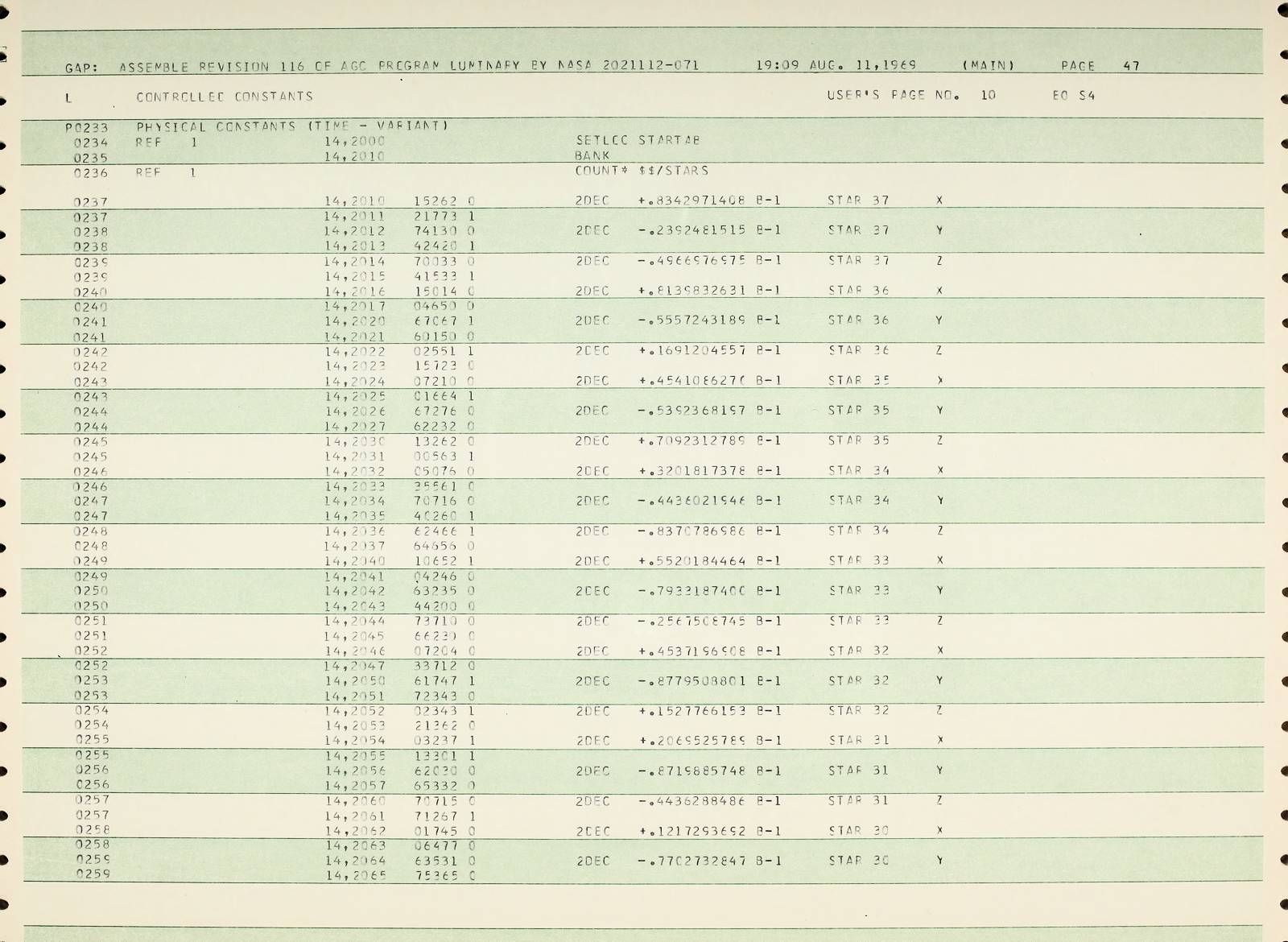Click value '+.8139832631' for STAR 36 X
The width and height of the screenshot is (1288, 942).
(692, 290)
